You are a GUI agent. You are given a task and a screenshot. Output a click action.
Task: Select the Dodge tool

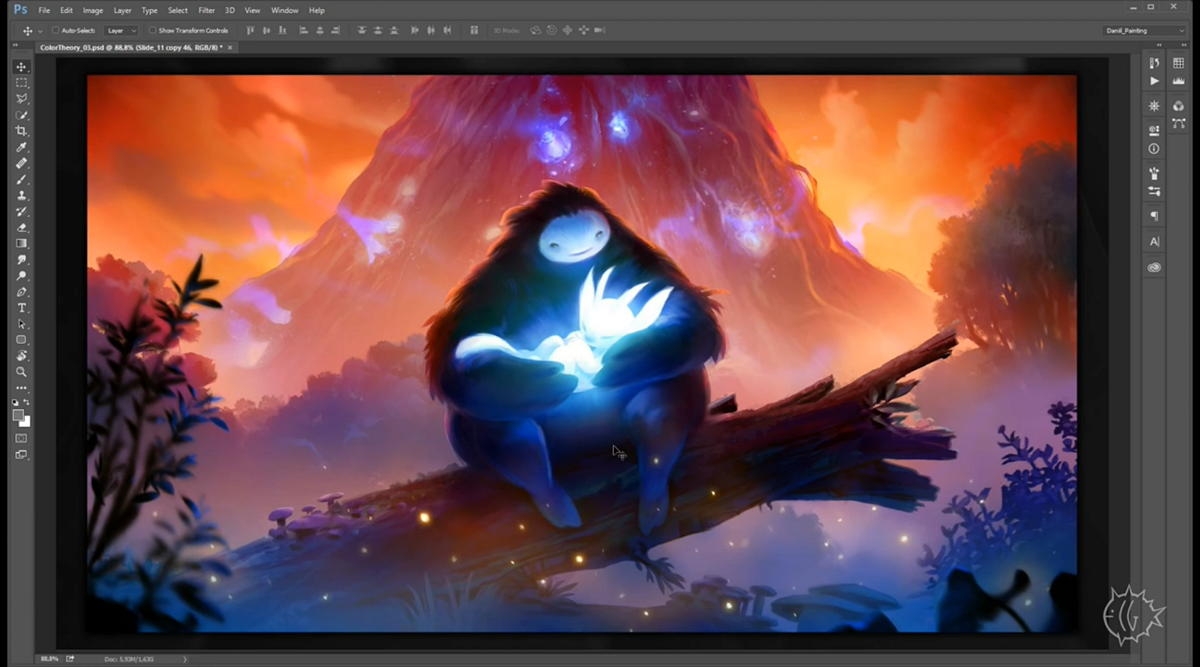pyautogui.click(x=21, y=276)
